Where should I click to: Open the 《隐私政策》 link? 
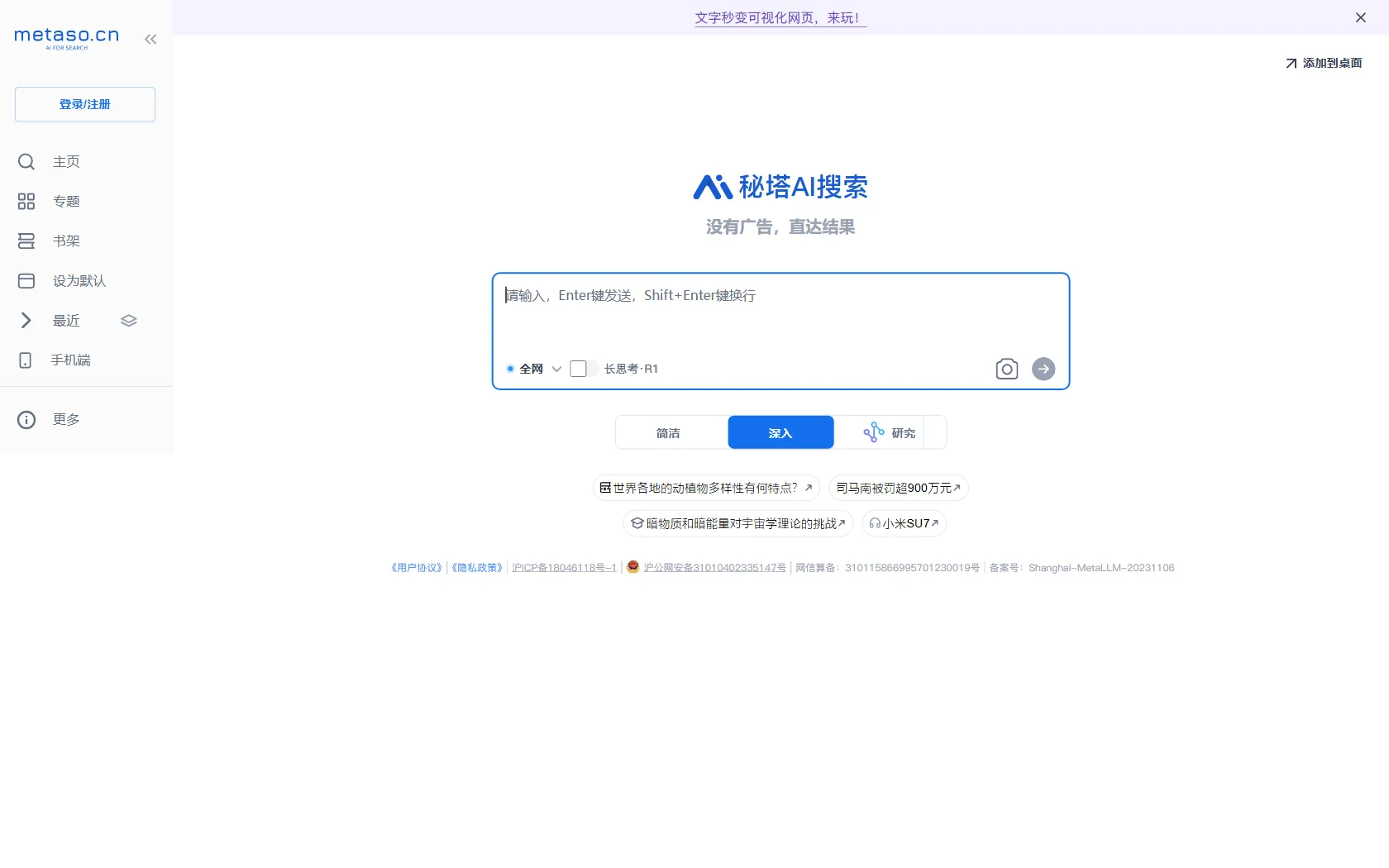coord(477,568)
